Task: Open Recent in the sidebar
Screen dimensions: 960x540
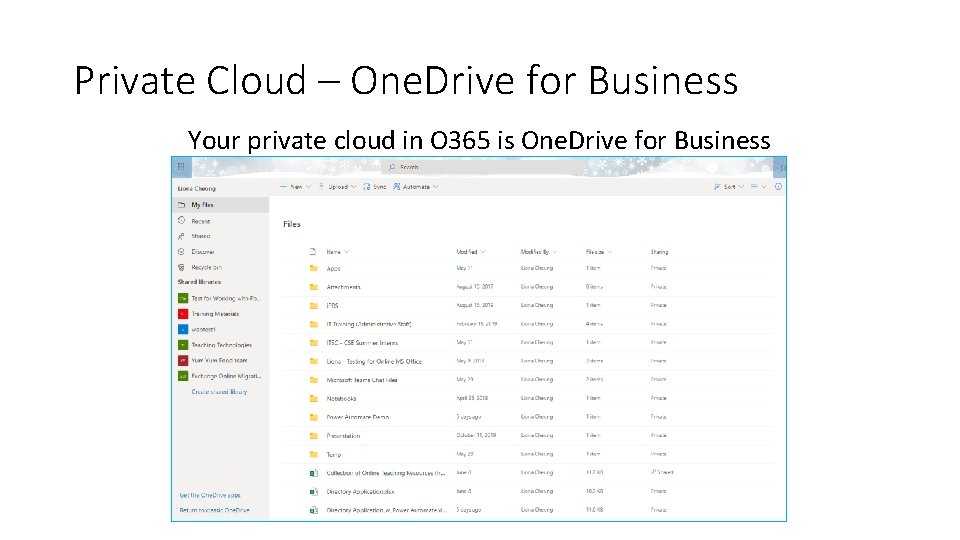Action: click(x=200, y=221)
